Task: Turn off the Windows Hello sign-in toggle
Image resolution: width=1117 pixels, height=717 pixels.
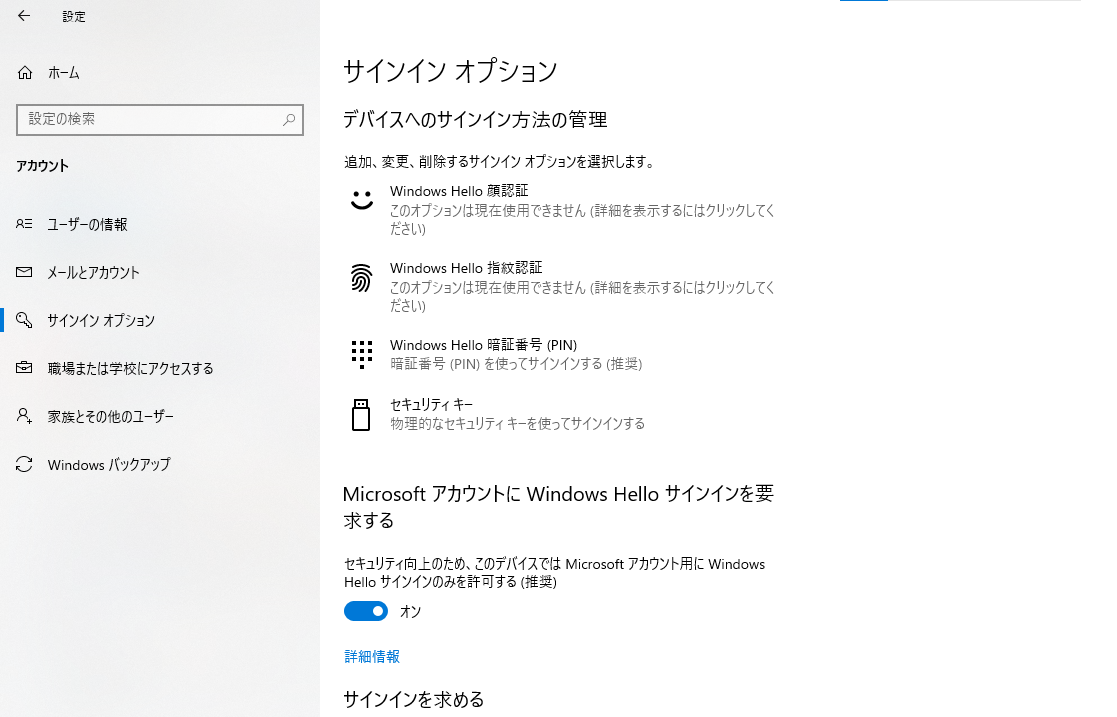Action: (x=366, y=611)
